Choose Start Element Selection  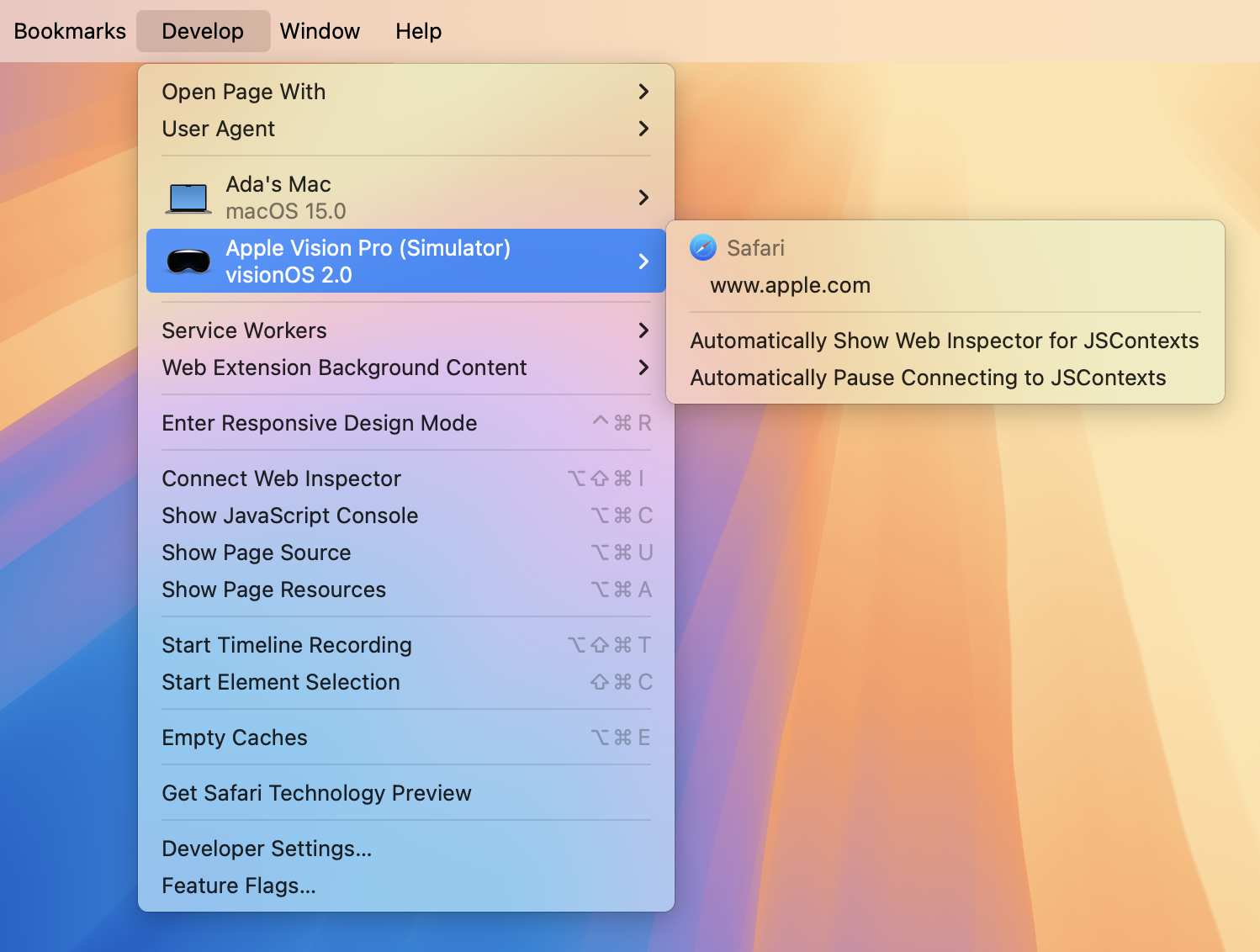[406, 682]
